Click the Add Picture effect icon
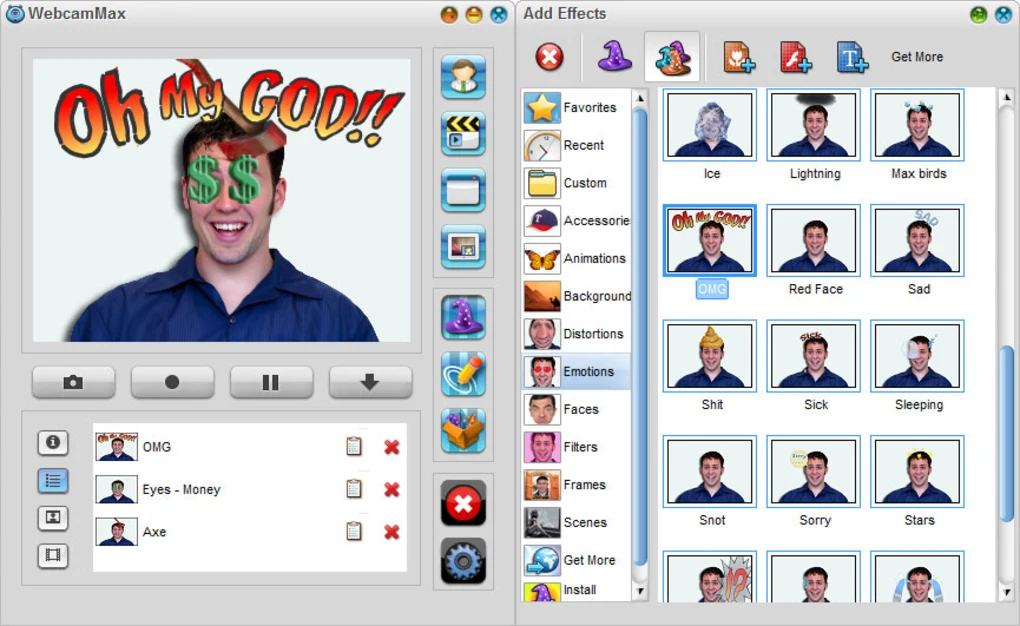Image resolution: width=1020 pixels, height=626 pixels. tap(741, 57)
